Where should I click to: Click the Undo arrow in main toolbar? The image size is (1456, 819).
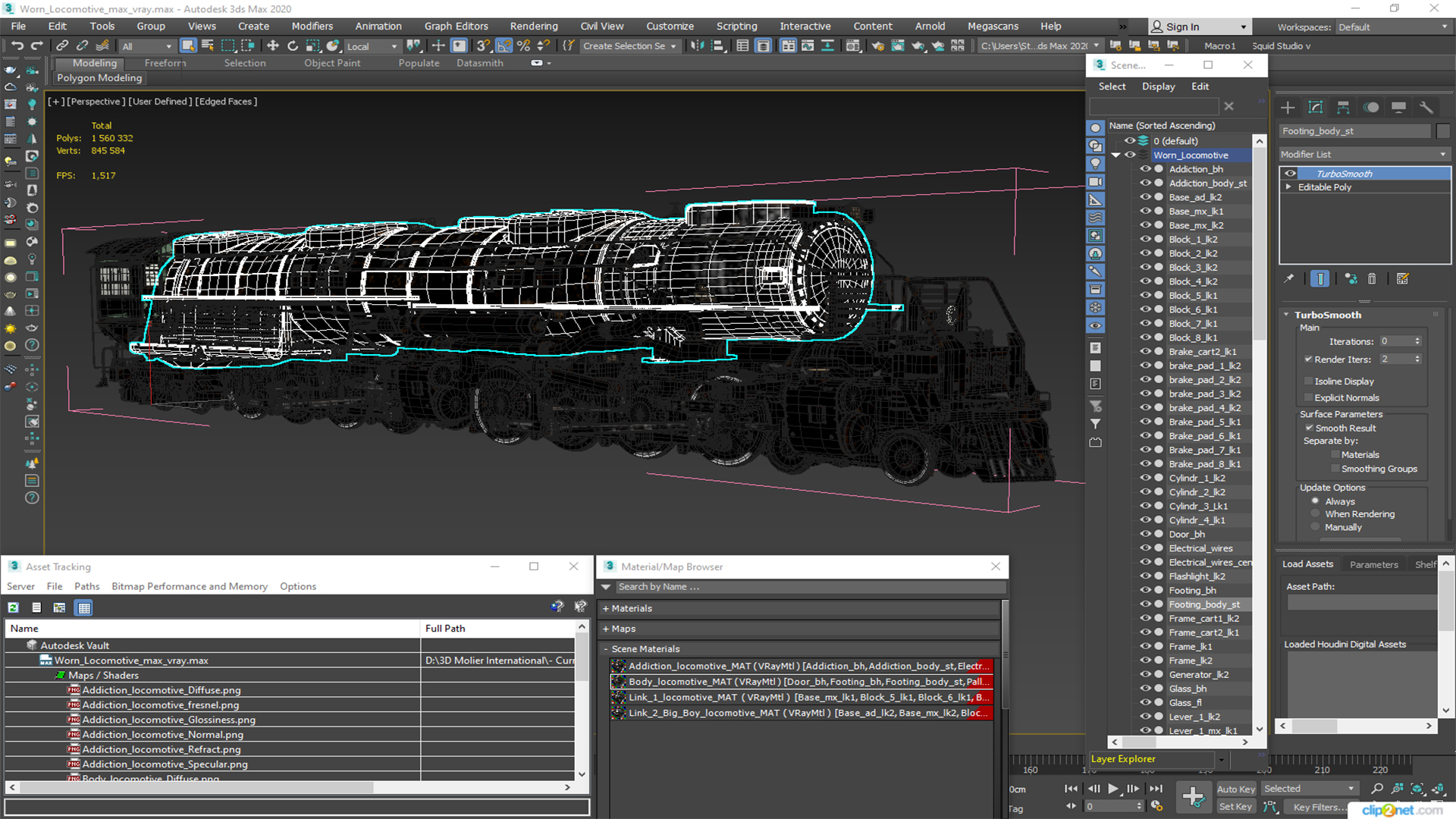tap(17, 45)
